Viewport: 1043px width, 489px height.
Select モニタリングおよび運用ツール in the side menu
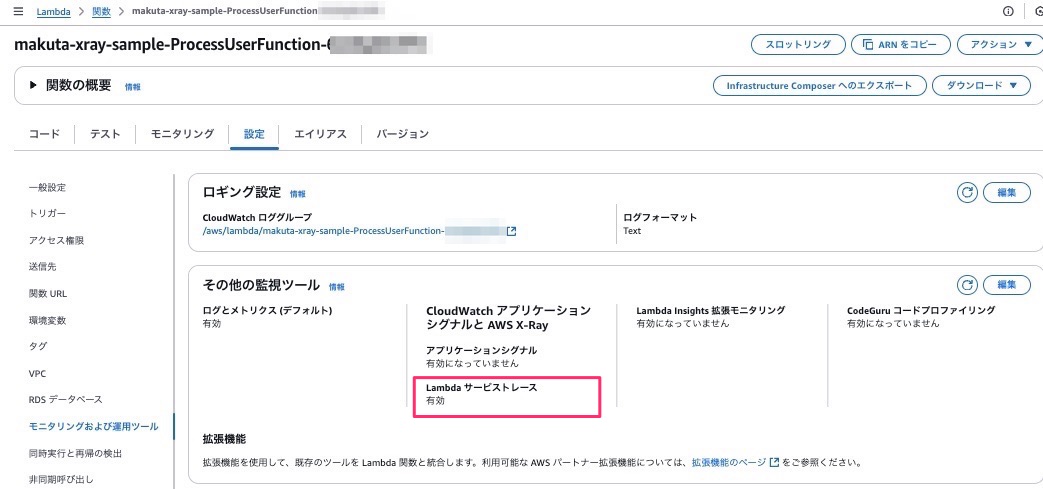point(94,426)
